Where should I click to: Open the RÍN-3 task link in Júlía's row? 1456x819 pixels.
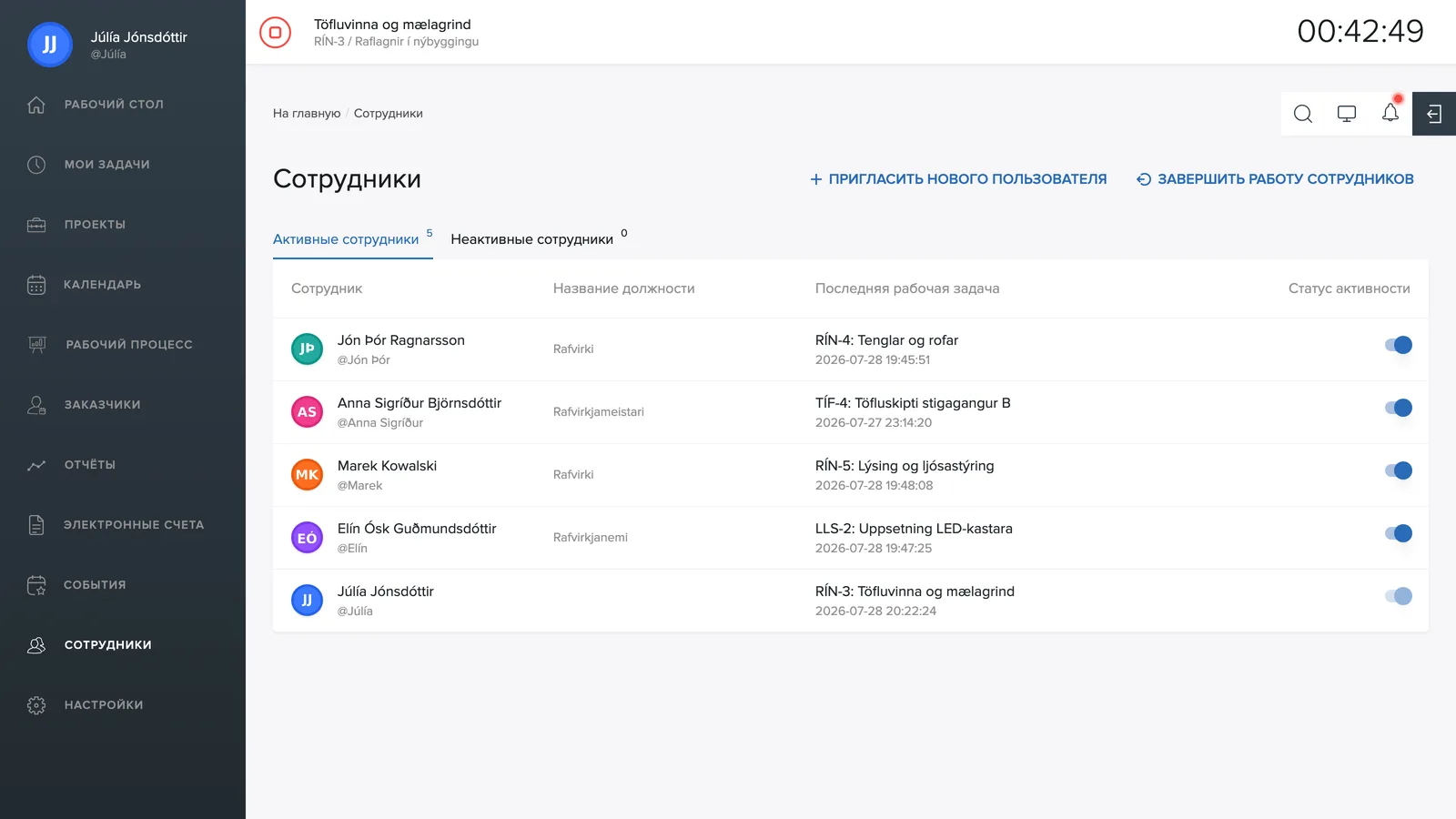tap(915, 591)
